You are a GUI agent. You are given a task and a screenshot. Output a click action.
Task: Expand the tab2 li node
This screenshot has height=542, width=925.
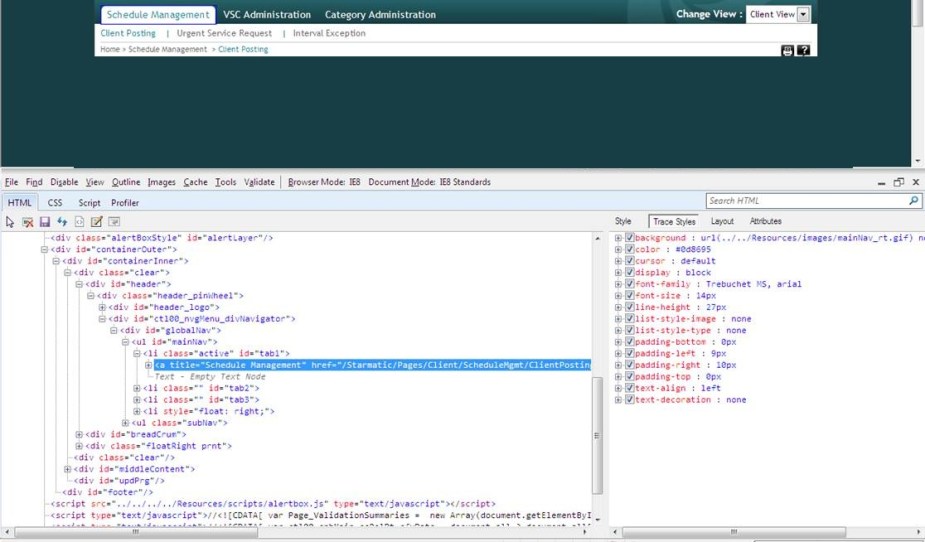137,388
